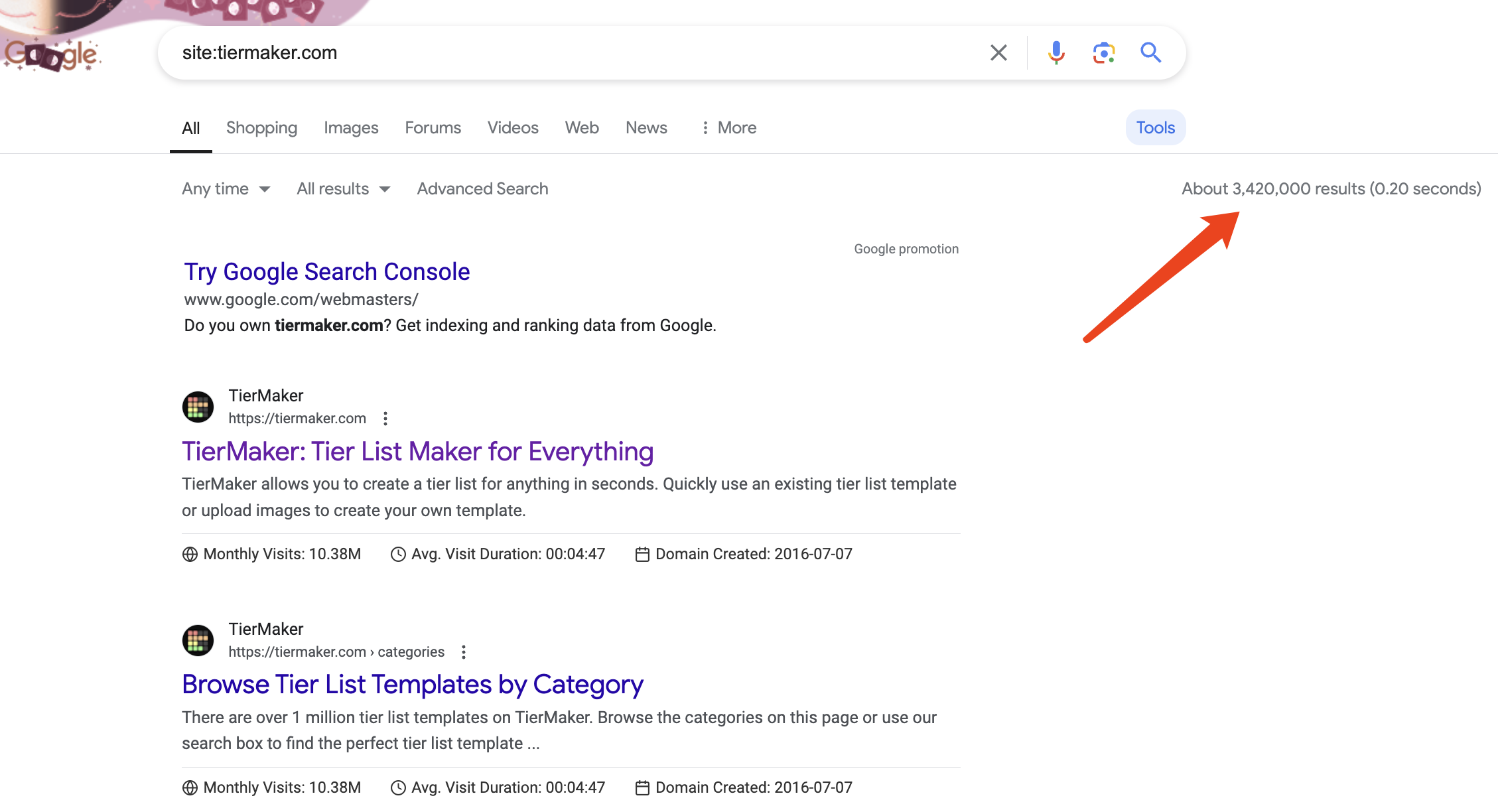Switch to the Videos tab
This screenshot has height=812, width=1498.
coord(513,128)
